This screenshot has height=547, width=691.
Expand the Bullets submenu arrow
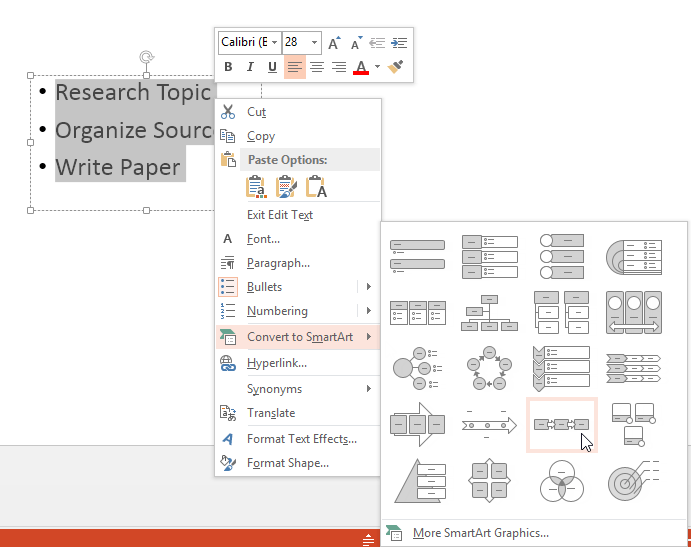click(369, 287)
